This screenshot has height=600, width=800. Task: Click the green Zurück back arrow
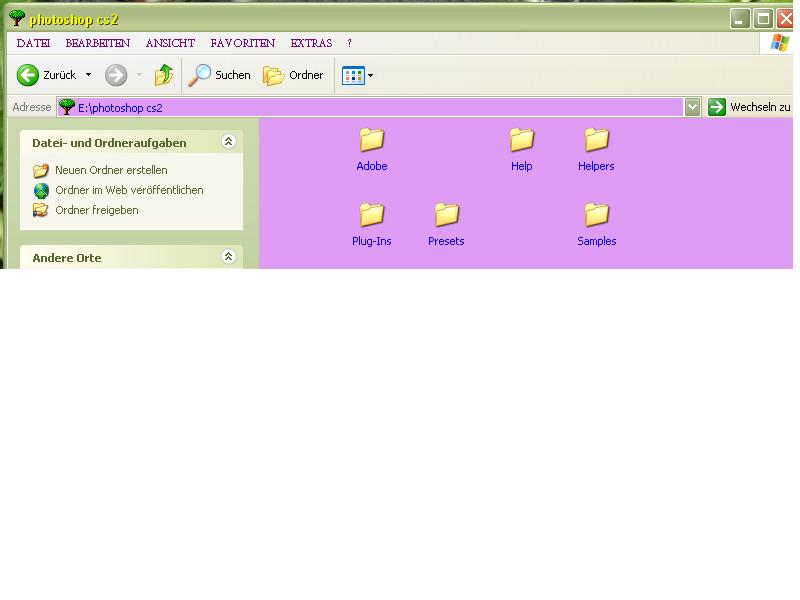pyautogui.click(x=28, y=75)
